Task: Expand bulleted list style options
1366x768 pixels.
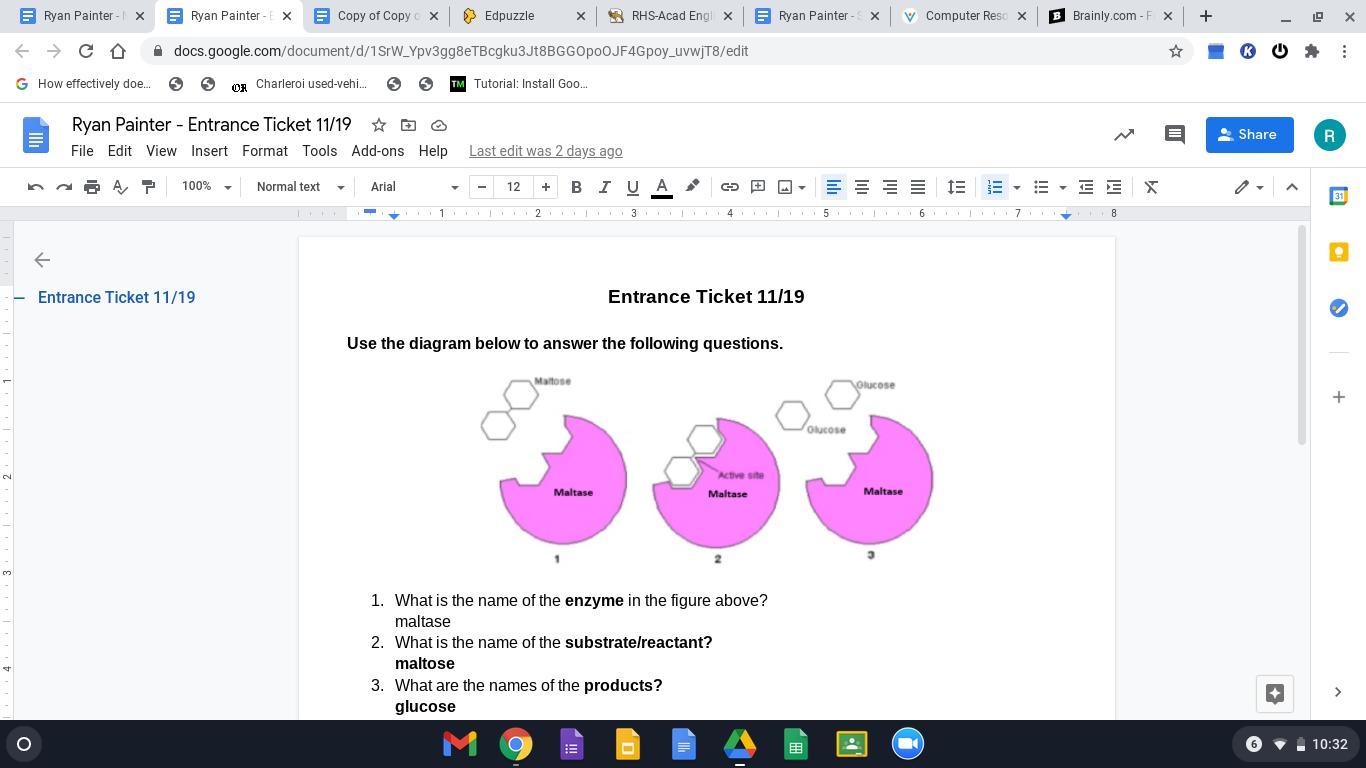Action: (x=1062, y=187)
